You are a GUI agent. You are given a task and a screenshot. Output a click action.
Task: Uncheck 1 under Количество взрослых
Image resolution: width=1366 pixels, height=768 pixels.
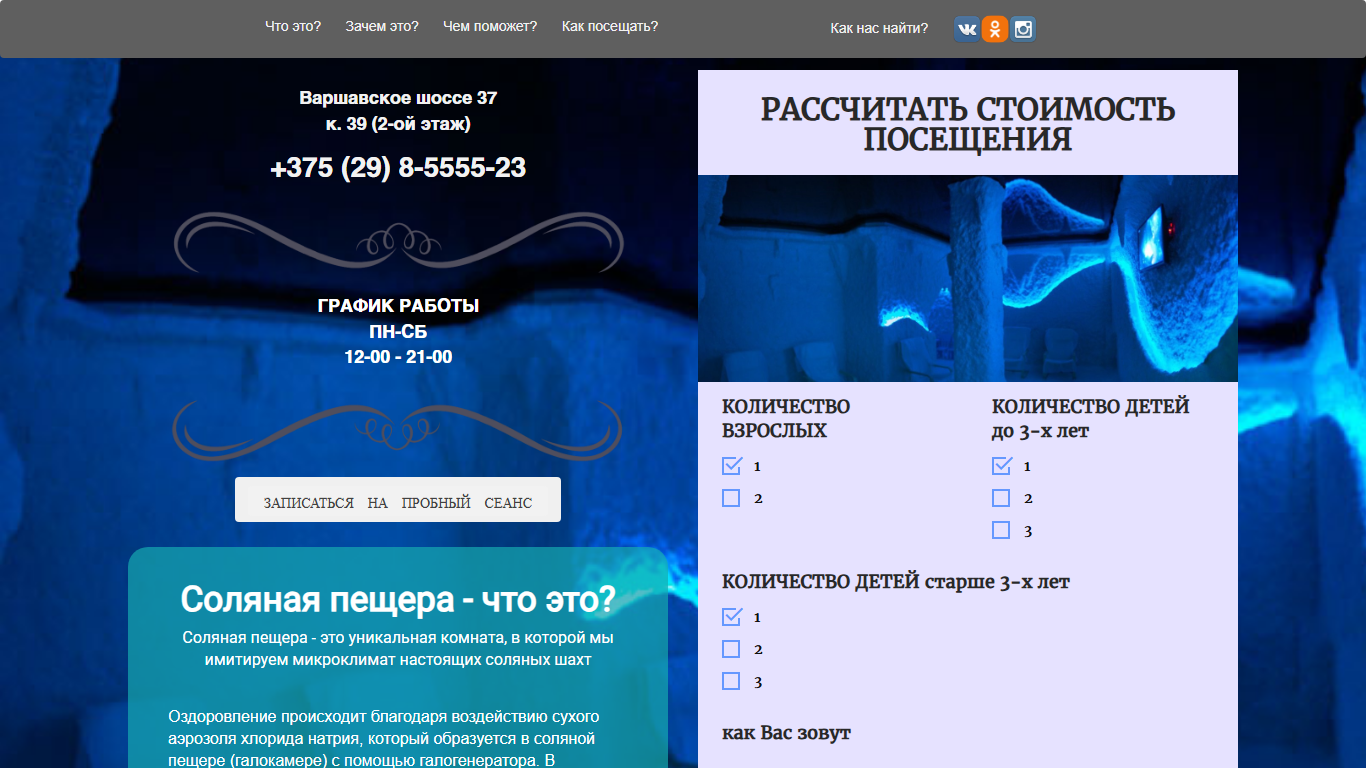tap(732, 466)
